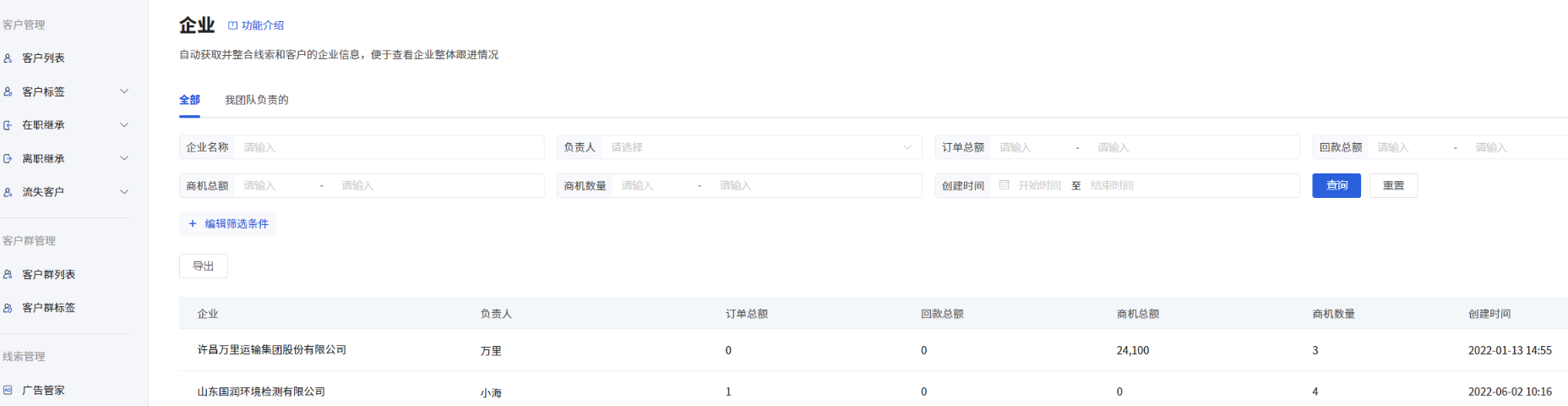Click the 订单总额 column header
The image size is (1568, 406).
tap(747, 314)
